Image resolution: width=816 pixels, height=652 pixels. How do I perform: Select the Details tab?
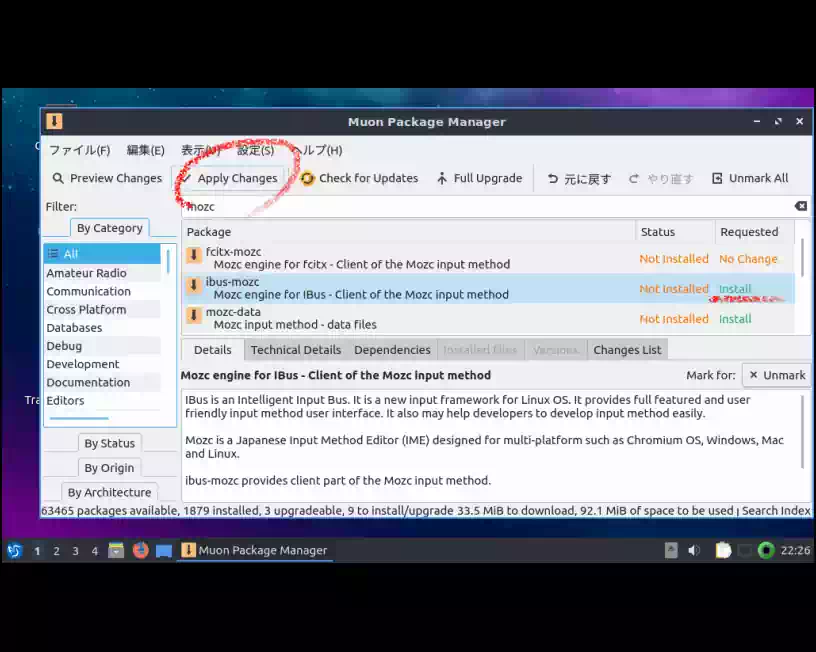212,350
